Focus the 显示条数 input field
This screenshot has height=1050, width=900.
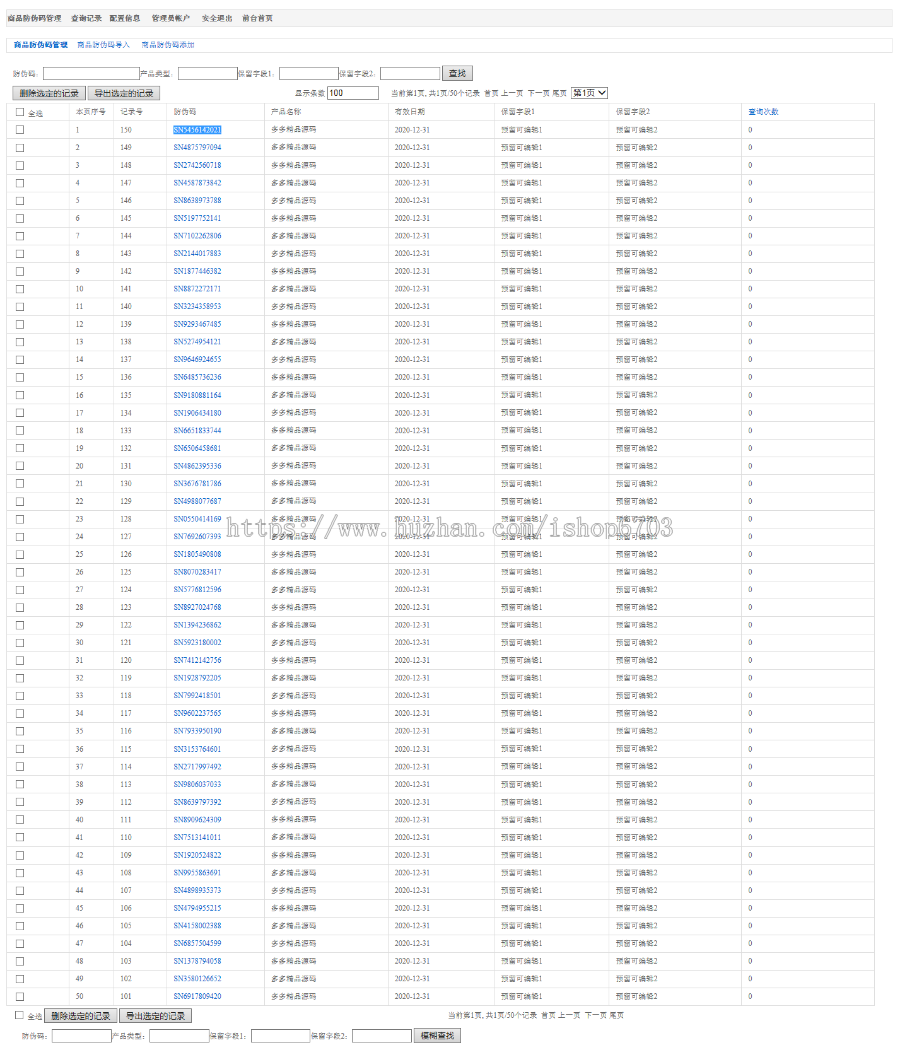[353, 93]
